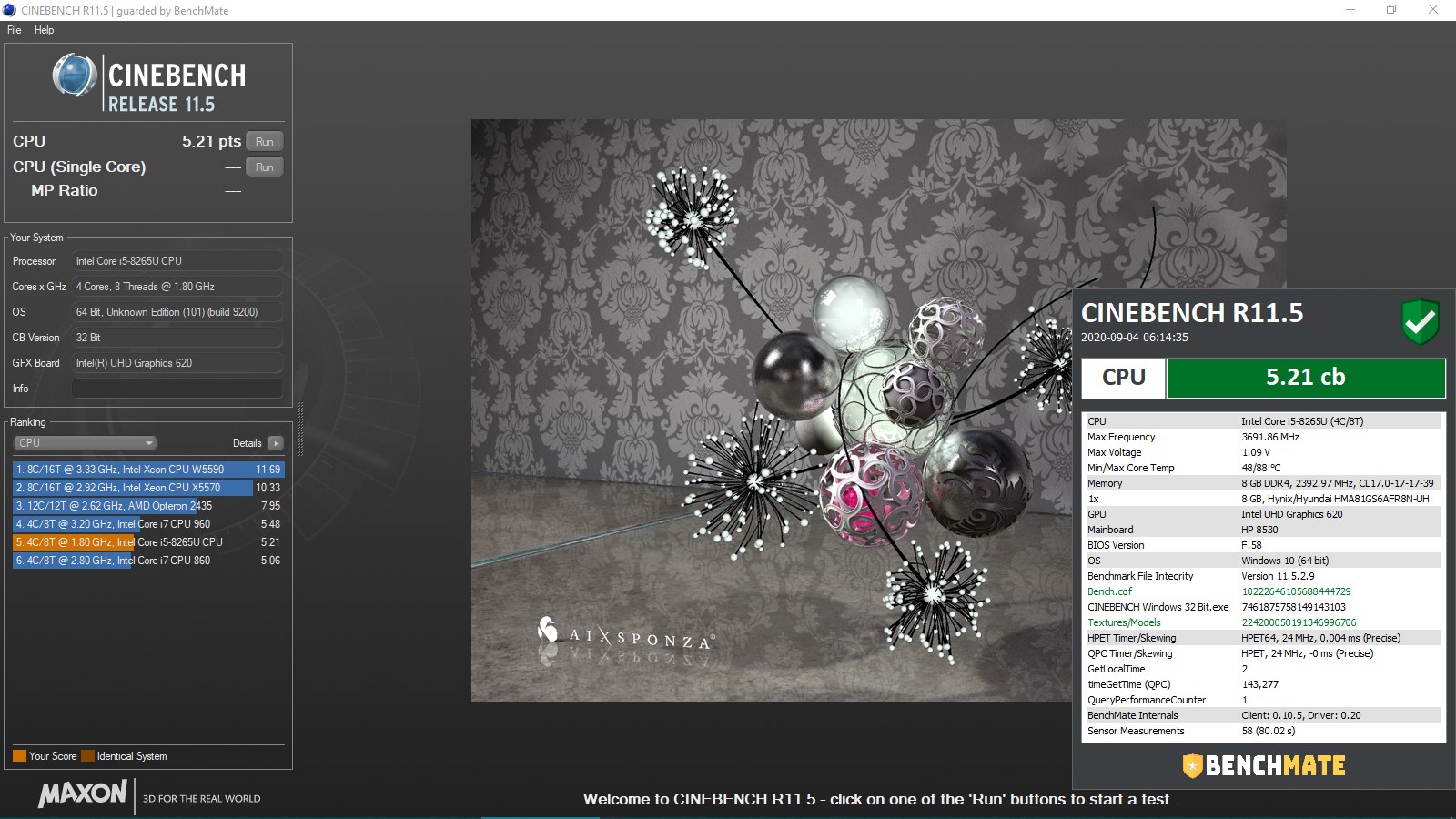Click the CB Version 32 Bit value
This screenshot has height=819, width=1456.
coord(177,338)
